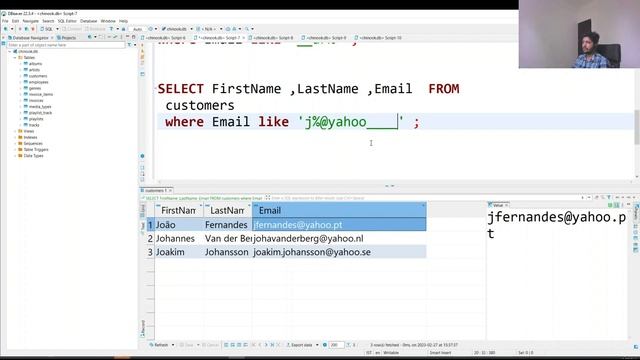Select the Joakim first name cell
Image resolution: width=640 pixels, height=360 pixels.
click(179, 252)
